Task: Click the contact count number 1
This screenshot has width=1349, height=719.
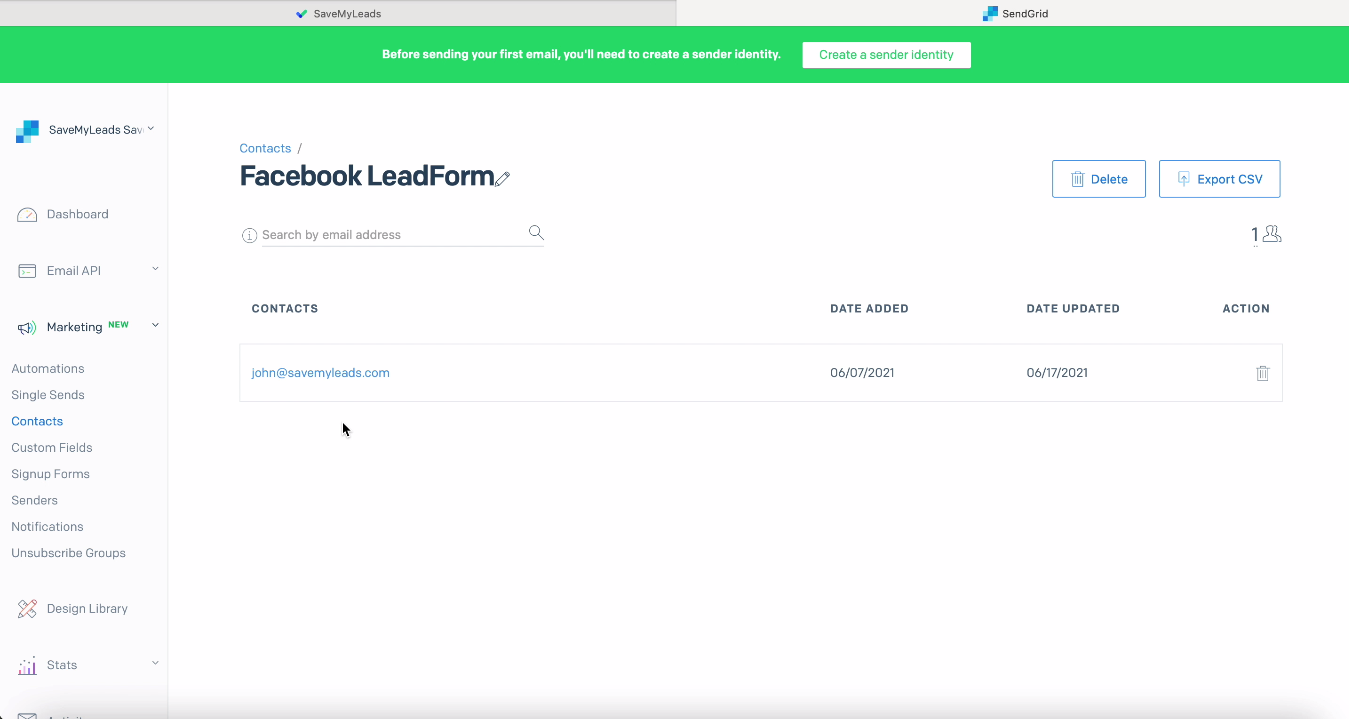Action: click(1255, 235)
